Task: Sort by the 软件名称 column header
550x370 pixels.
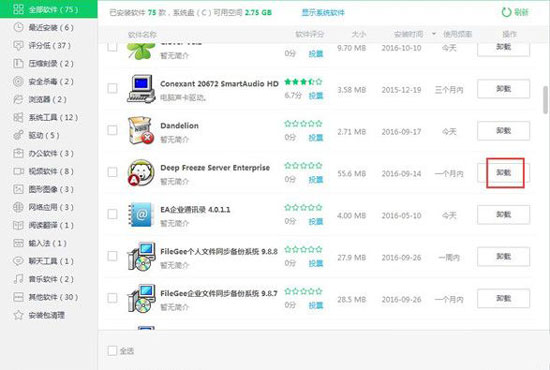Action: [x=142, y=34]
